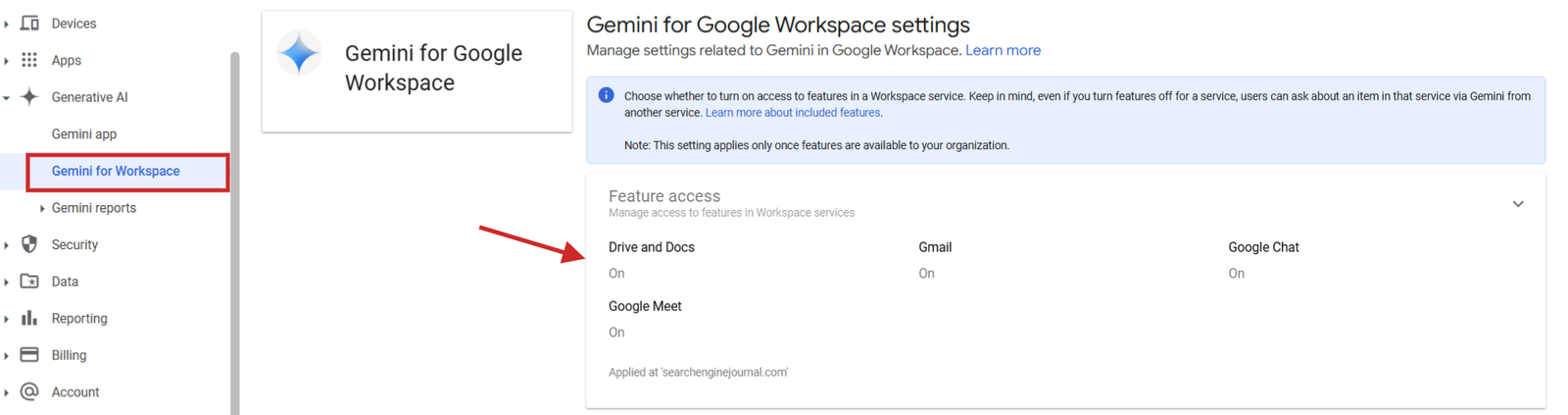Image resolution: width=1568 pixels, height=415 pixels.
Task: Click the Reporting bar chart icon
Action: click(29, 318)
